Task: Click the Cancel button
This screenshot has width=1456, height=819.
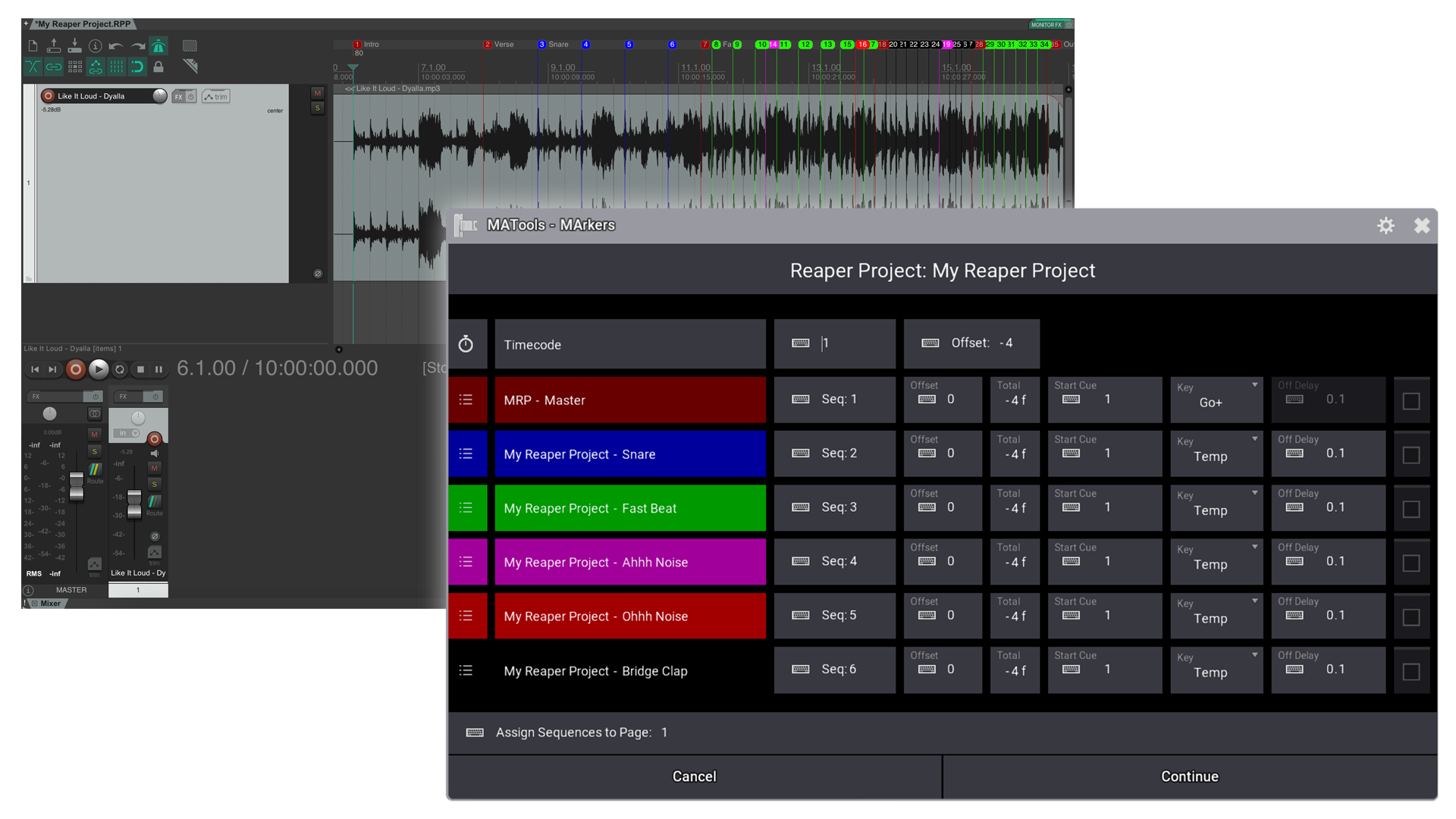Action: 695,777
